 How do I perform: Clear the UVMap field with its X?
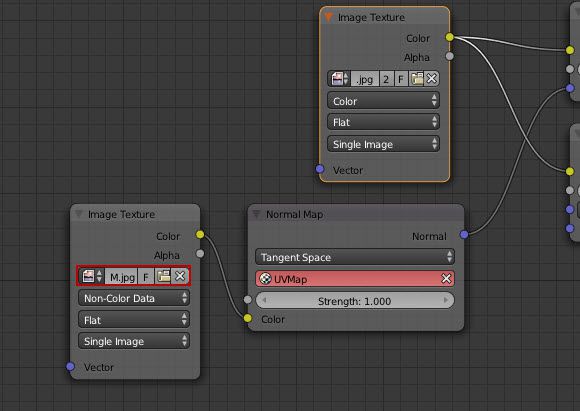pos(446,279)
